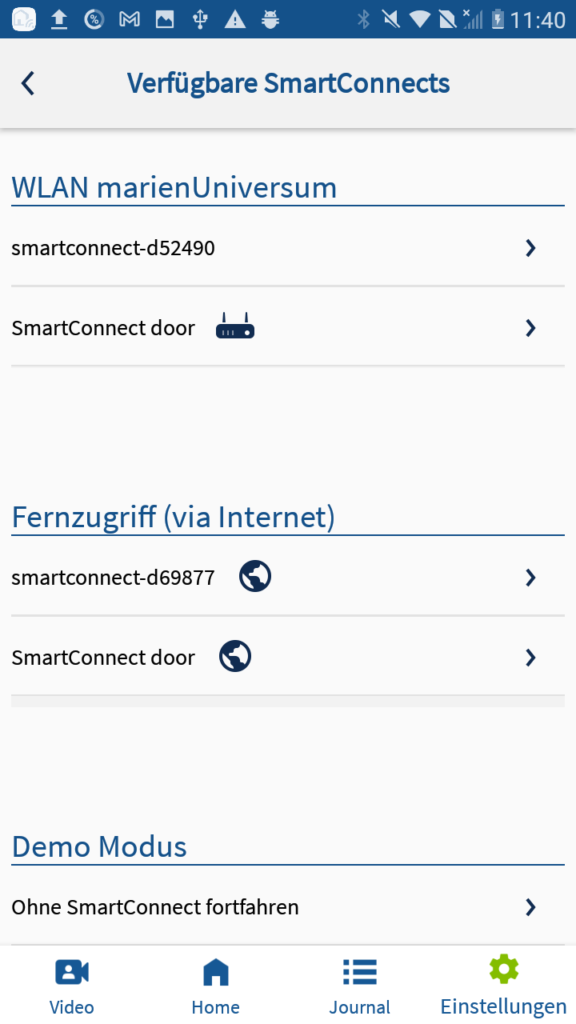576x1024 pixels.
Task: Open chevron for WLAN SmartConnect door
Action: (x=530, y=328)
